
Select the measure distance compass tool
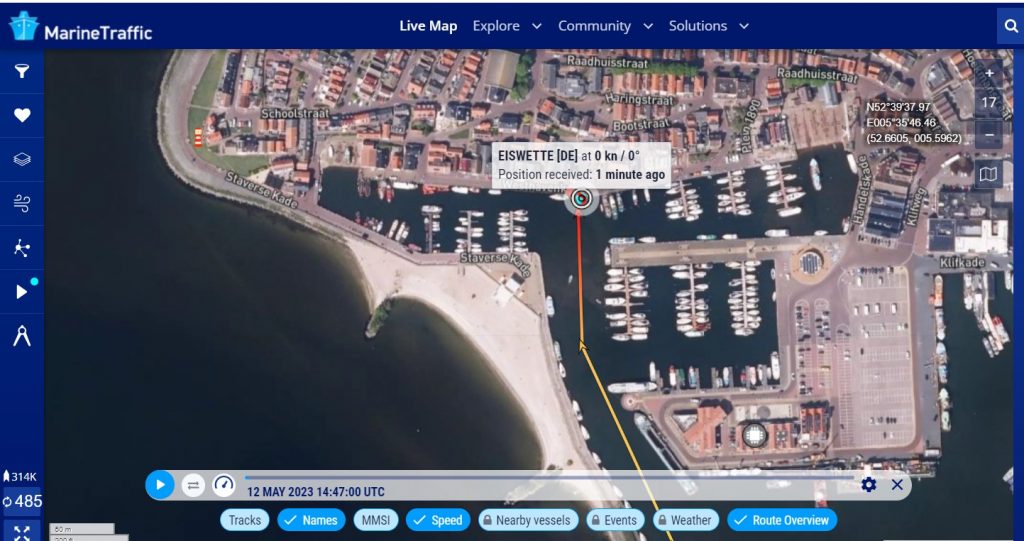[22, 337]
